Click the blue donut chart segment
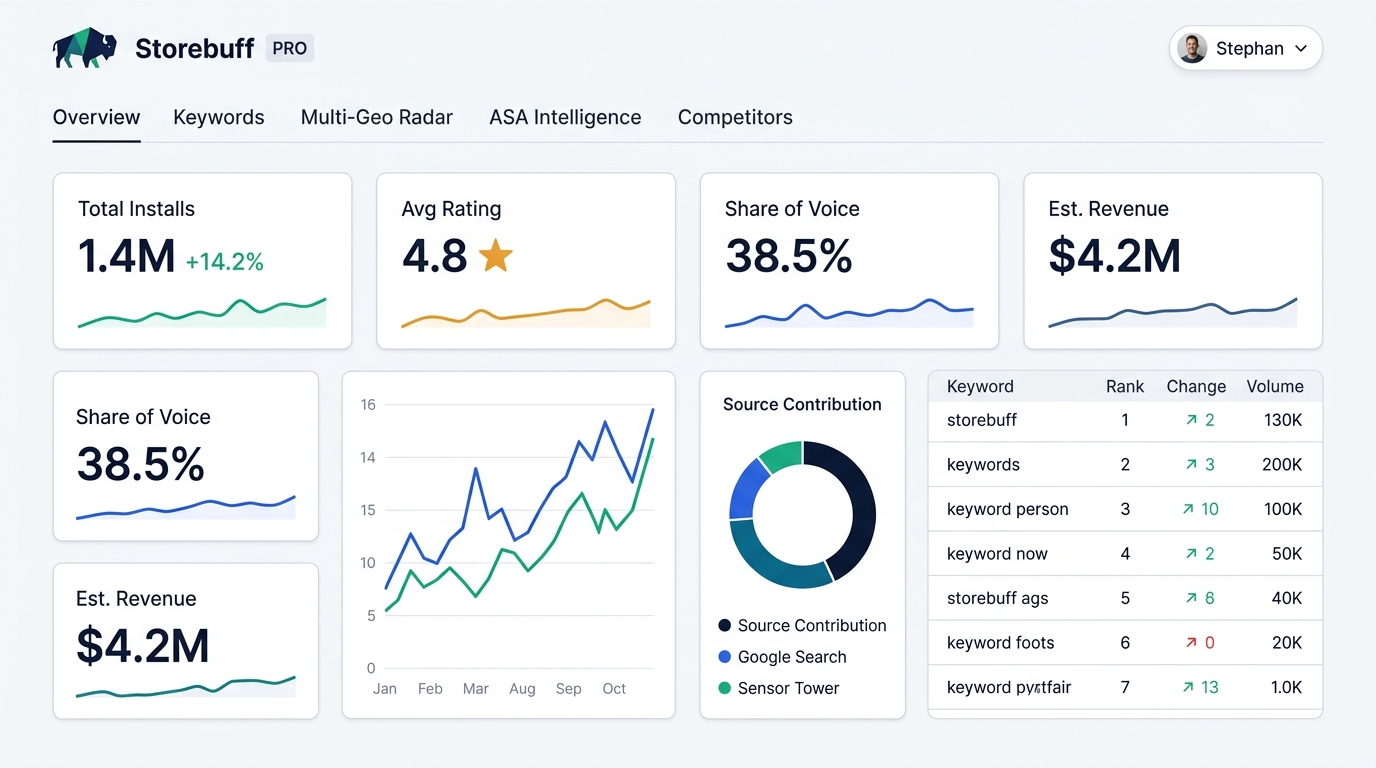Screen dimensions: 1376x768 pyautogui.click(x=746, y=490)
